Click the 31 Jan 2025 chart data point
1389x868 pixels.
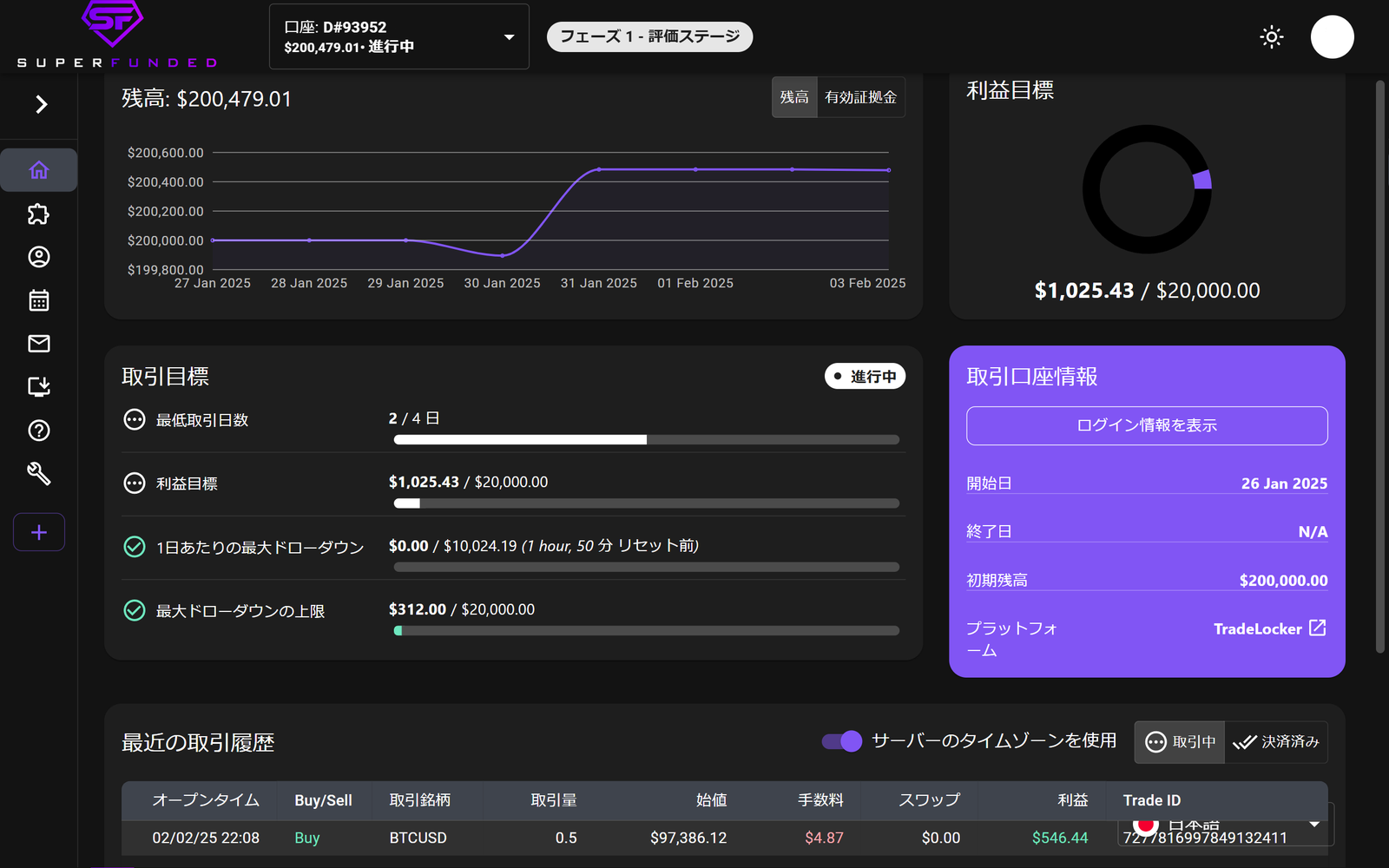click(x=599, y=169)
